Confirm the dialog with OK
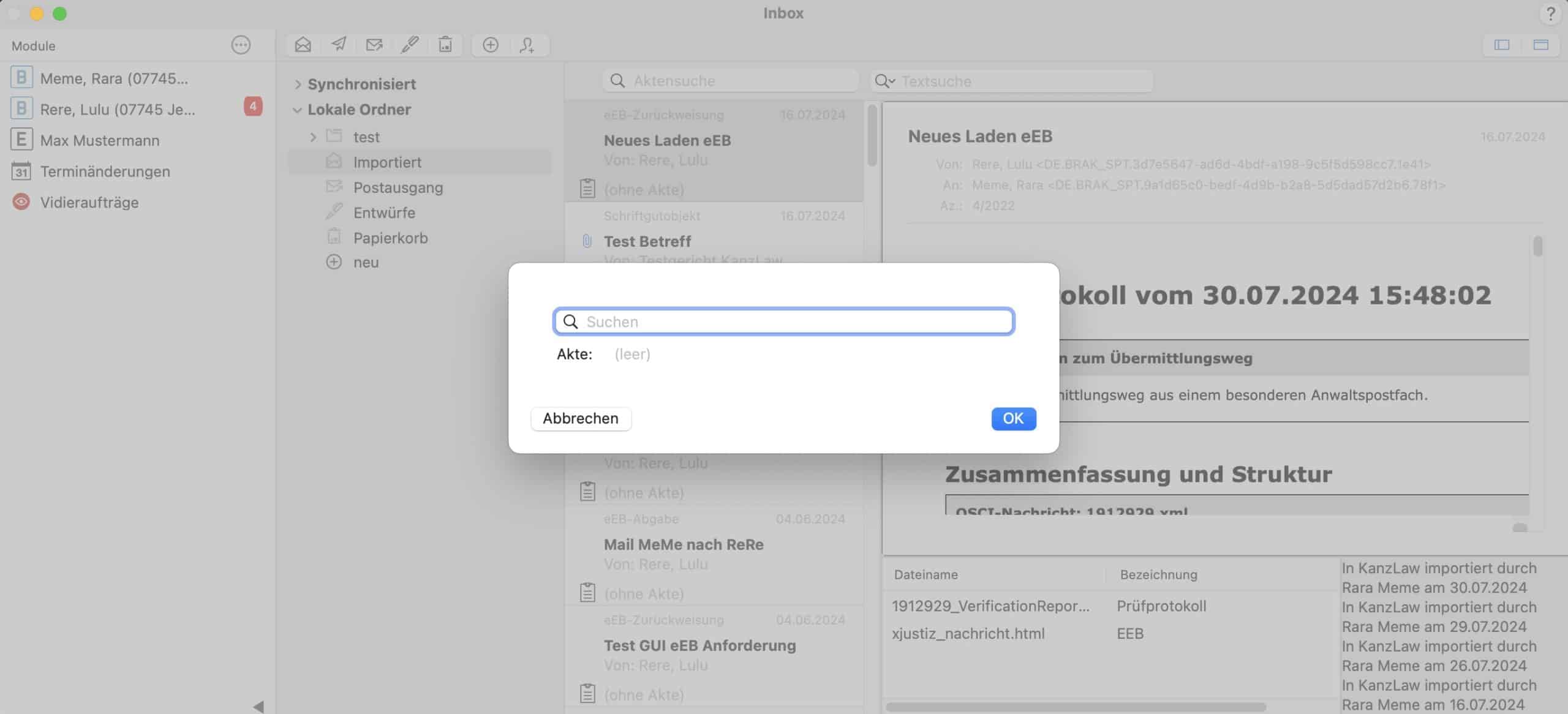This screenshot has height=714, width=1568. [x=1013, y=418]
